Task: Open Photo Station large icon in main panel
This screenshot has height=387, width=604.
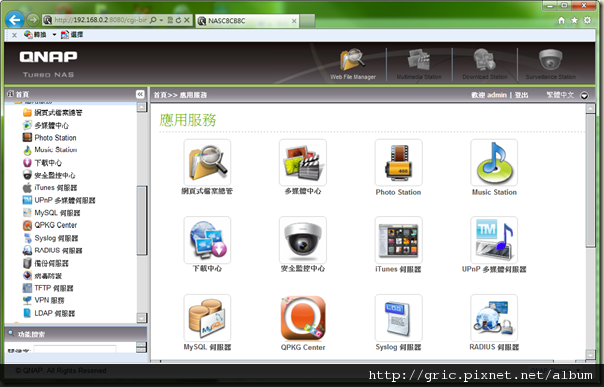Action: [x=398, y=163]
